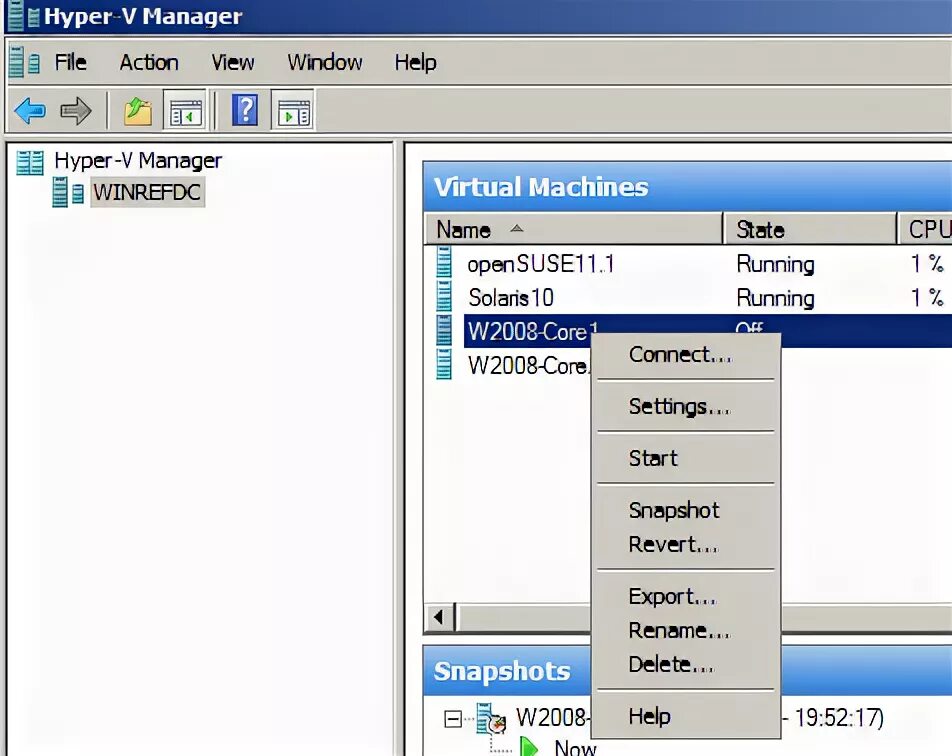Click the CPU column header
The width and height of the screenshot is (952, 756).
pos(925,230)
